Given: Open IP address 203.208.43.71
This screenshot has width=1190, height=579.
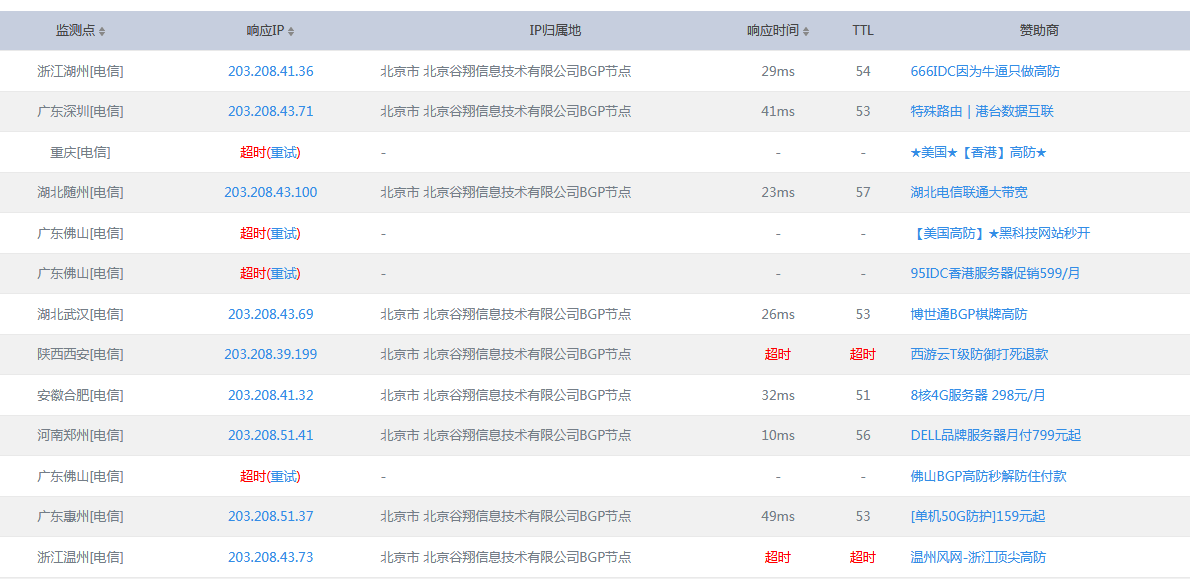Looking at the screenshot, I should point(271,112).
